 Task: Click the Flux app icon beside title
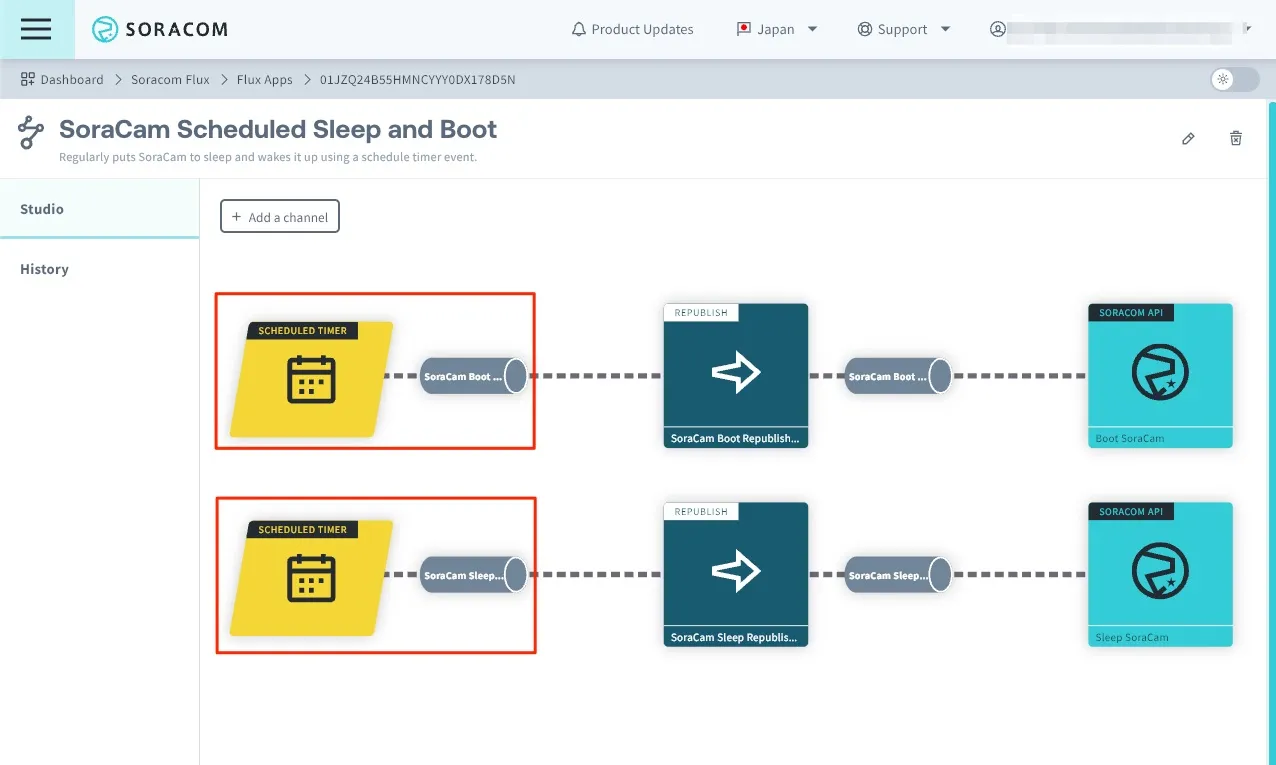(31, 133)
